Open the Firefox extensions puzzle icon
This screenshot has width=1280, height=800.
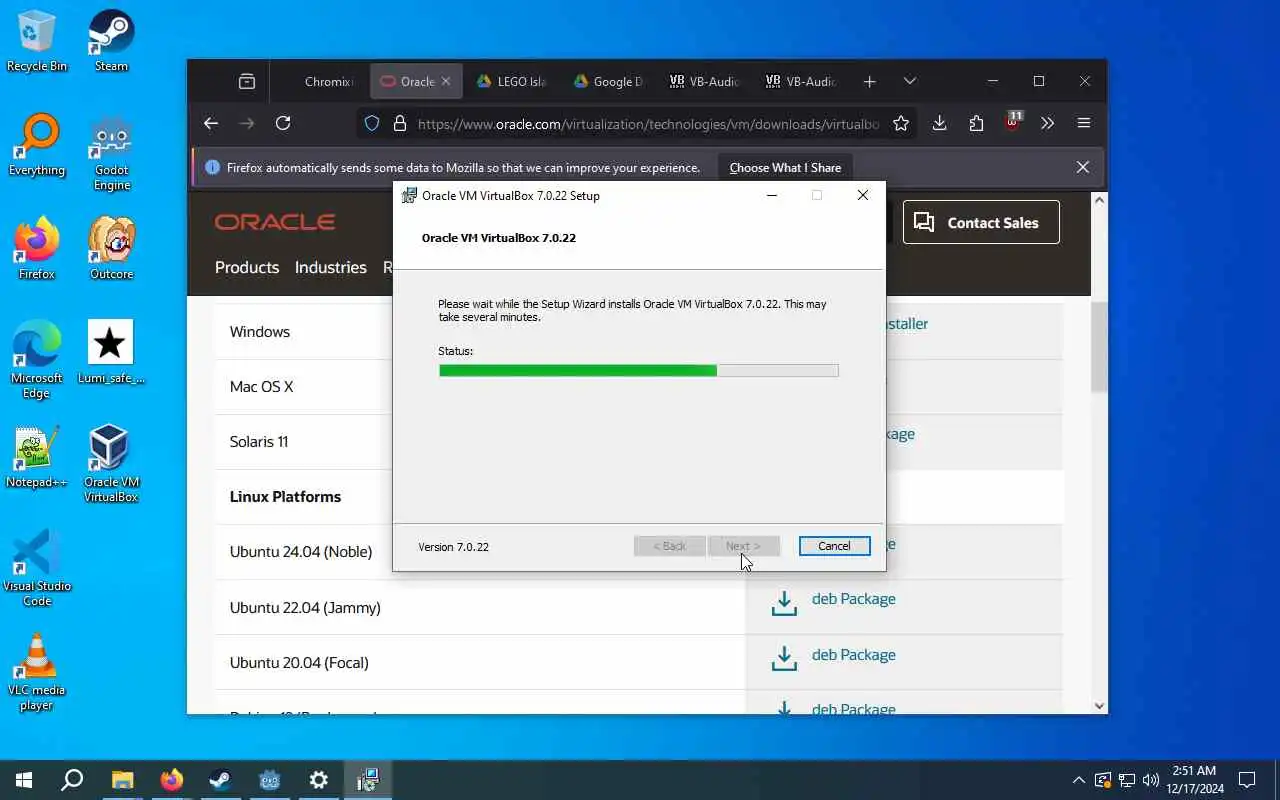coord(976,123)
